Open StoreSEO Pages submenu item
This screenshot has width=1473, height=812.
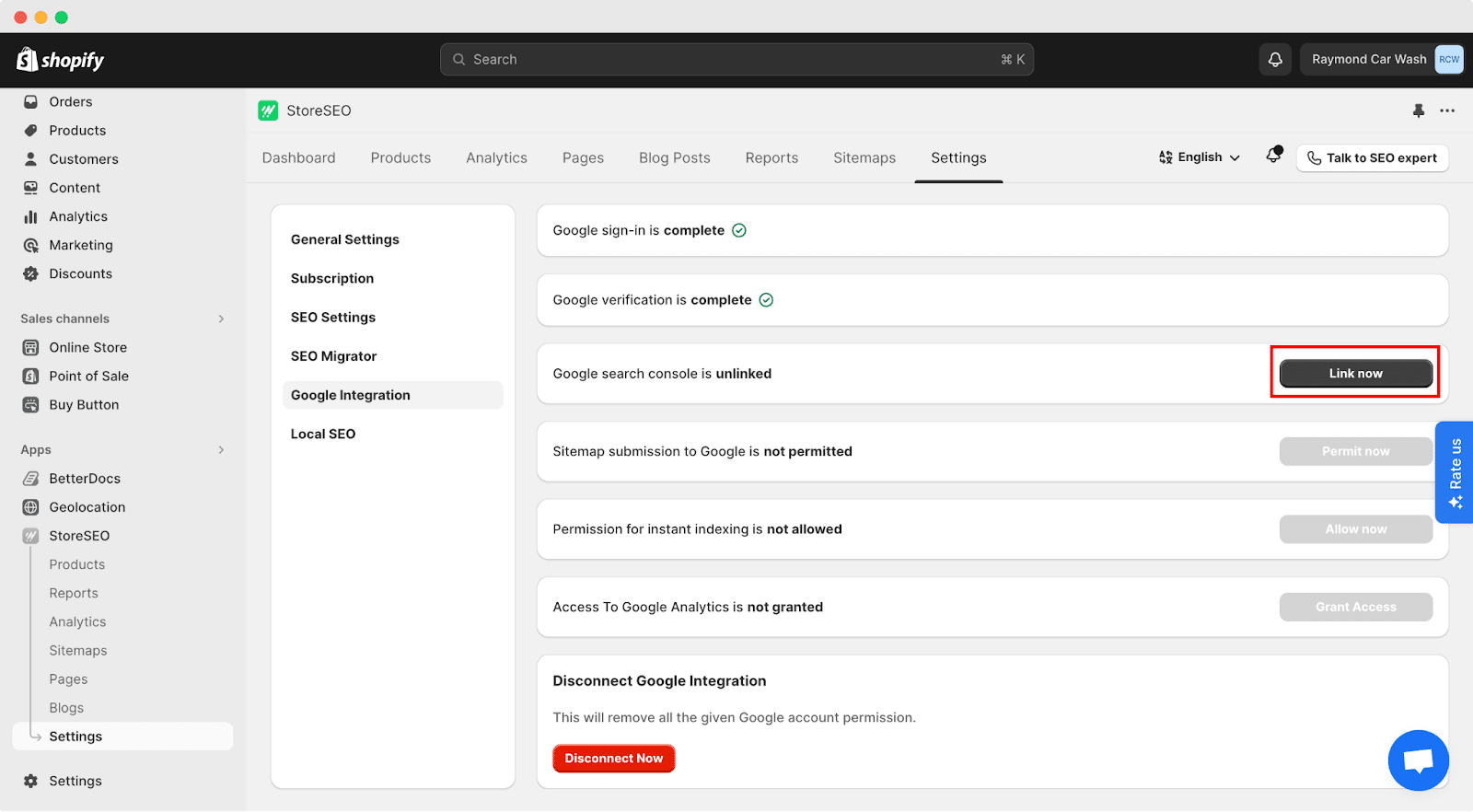68,679
